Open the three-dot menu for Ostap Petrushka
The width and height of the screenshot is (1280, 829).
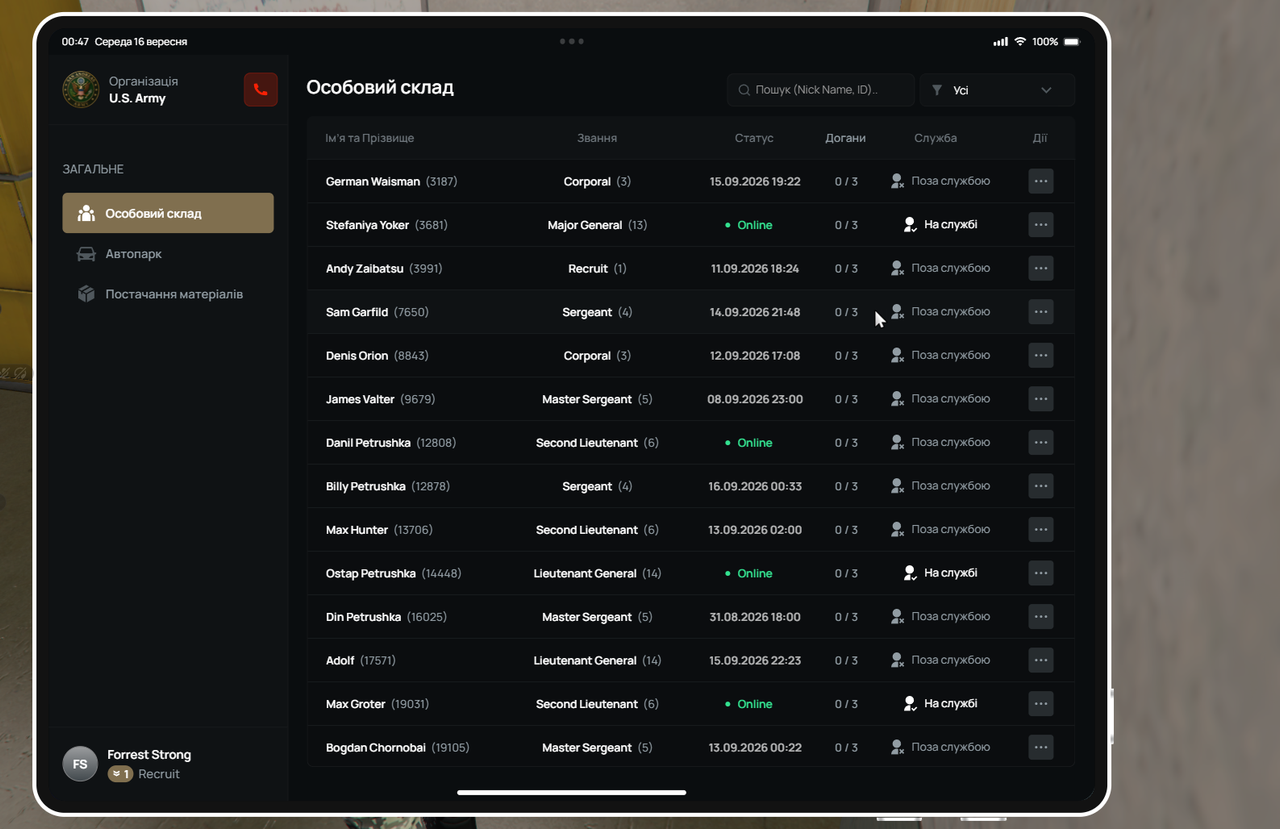(x=1041, y=573)
